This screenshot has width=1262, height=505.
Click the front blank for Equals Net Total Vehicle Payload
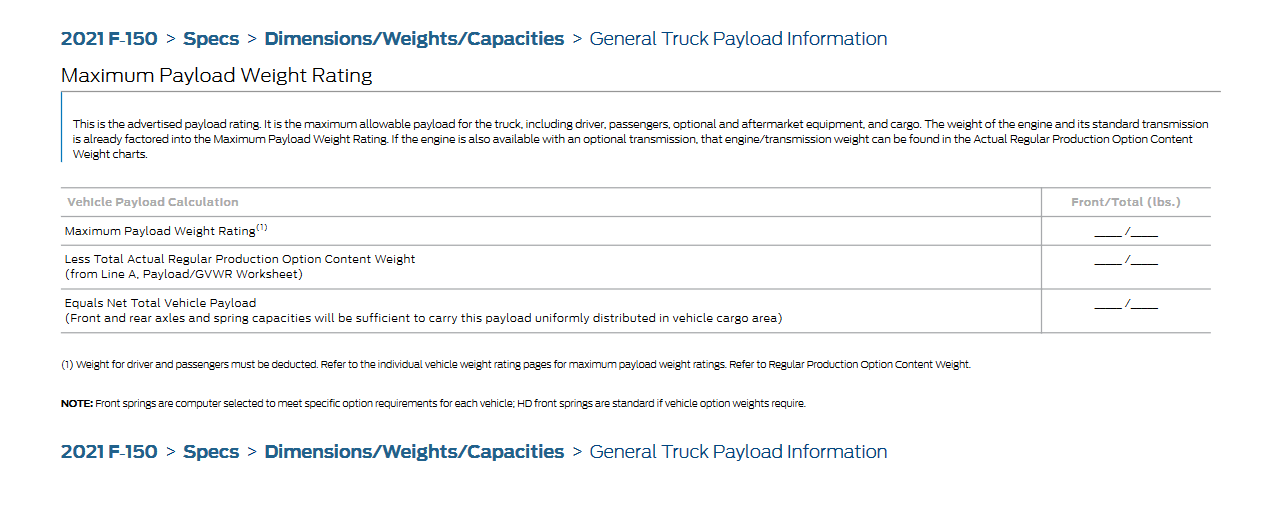[x=1107, y=306]
